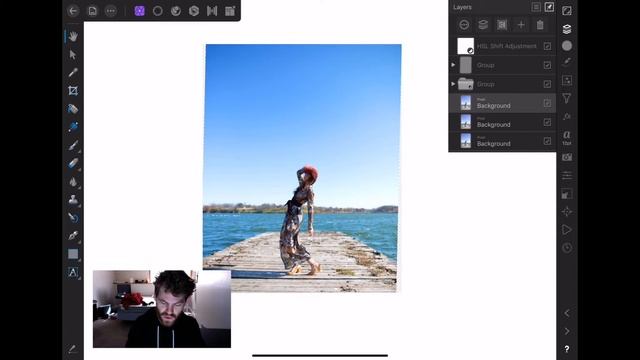The width and height of the screenshot is (640, 360).
Task: Select the Clone stamp tool
Action: [x=73, y=200]
